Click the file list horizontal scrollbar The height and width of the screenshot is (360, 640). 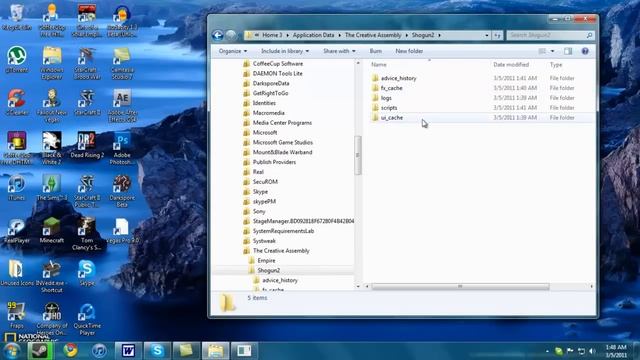[460, 287]
